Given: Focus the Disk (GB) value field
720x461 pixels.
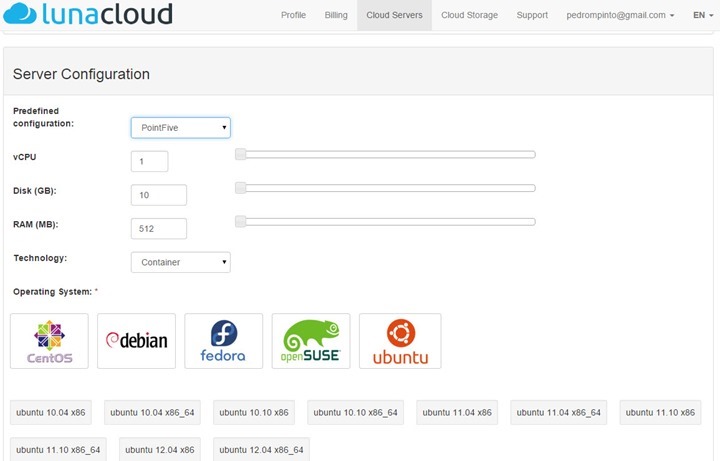Looking at the screenshot, I should coord(159,195).
